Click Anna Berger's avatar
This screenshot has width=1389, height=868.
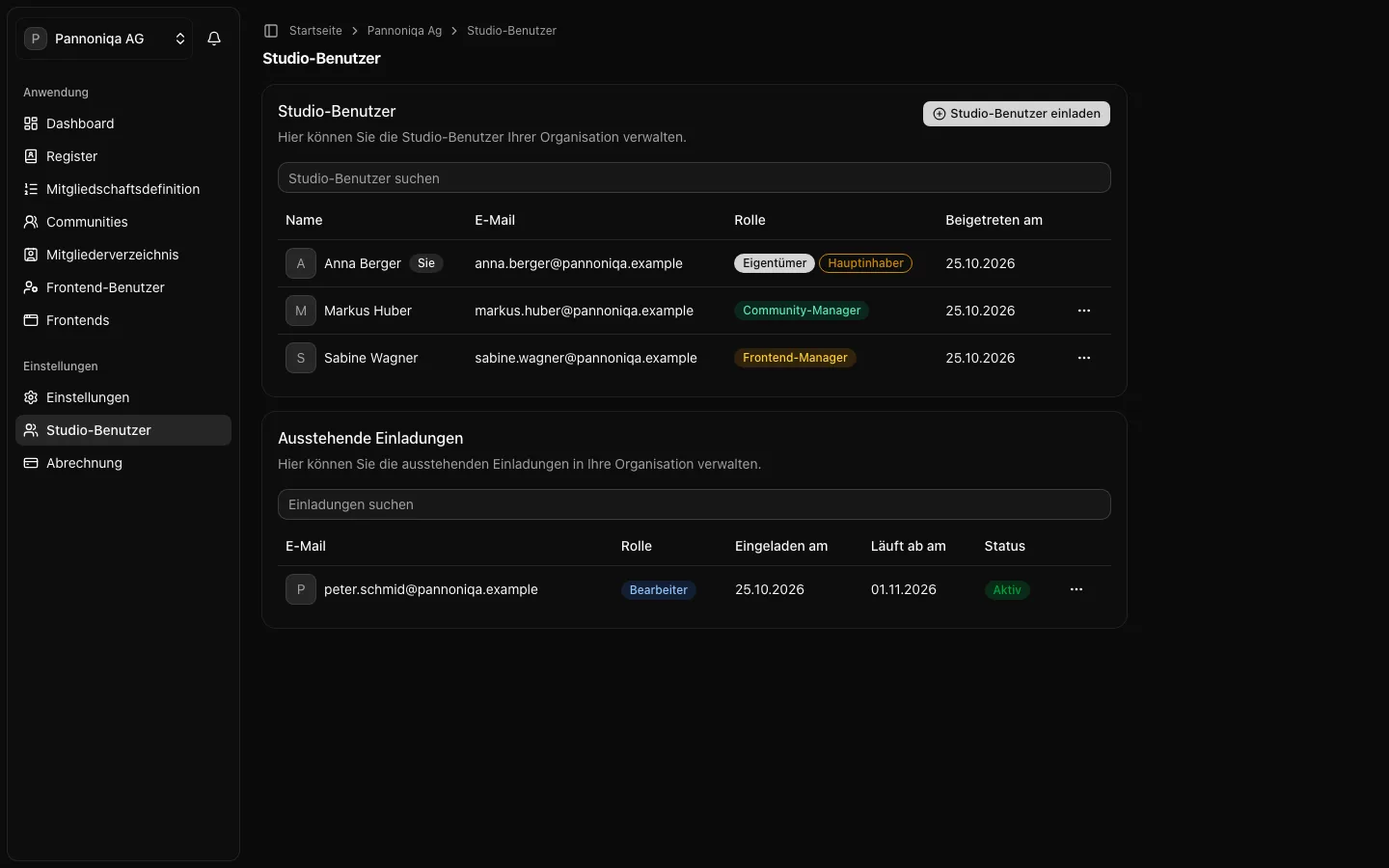click(x=301, y=263)
